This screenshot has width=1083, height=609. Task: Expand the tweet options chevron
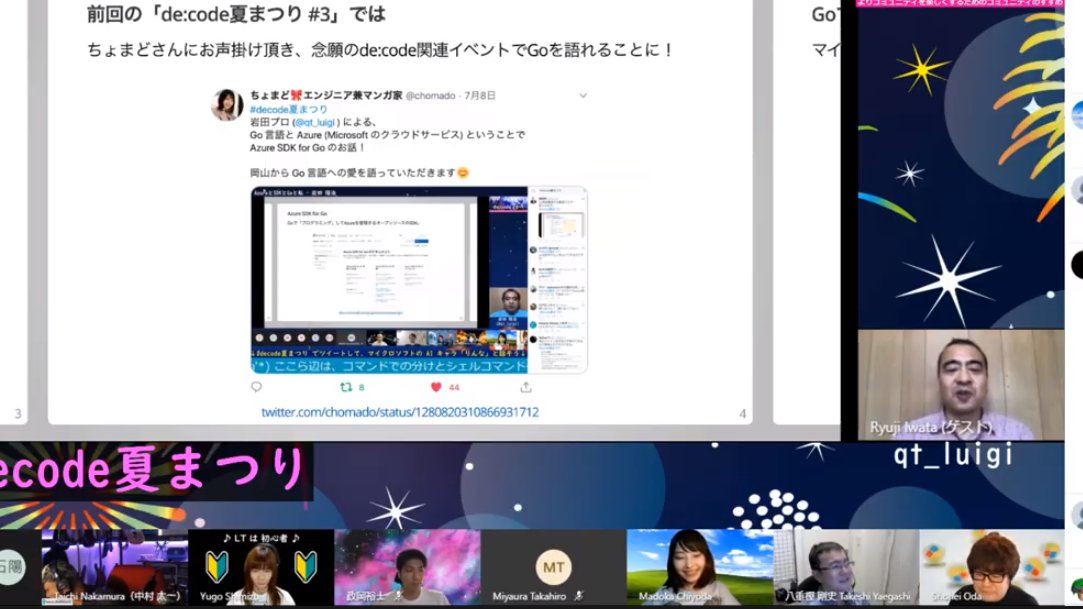pos(583,93)
